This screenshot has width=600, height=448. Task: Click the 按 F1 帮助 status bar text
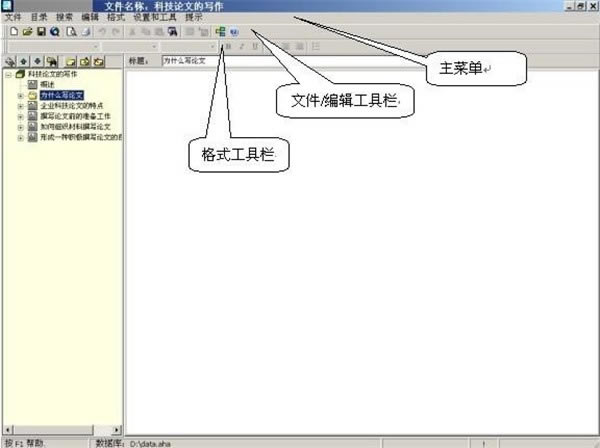[x=24, y=443]
